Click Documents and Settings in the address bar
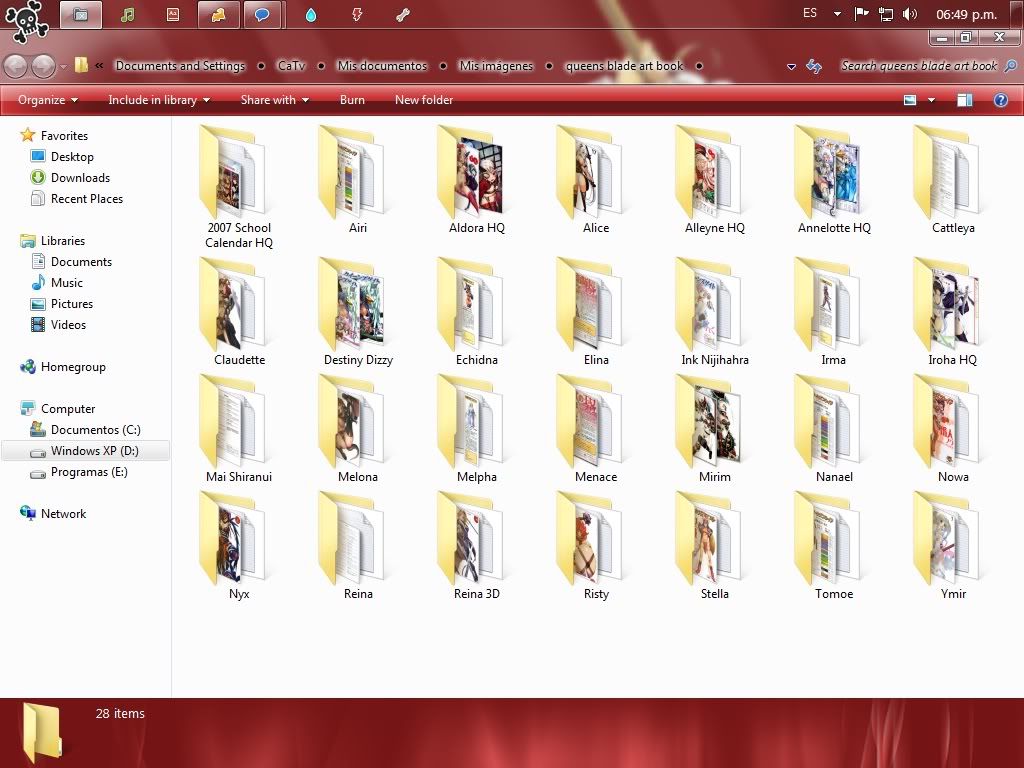 point(180,65)
